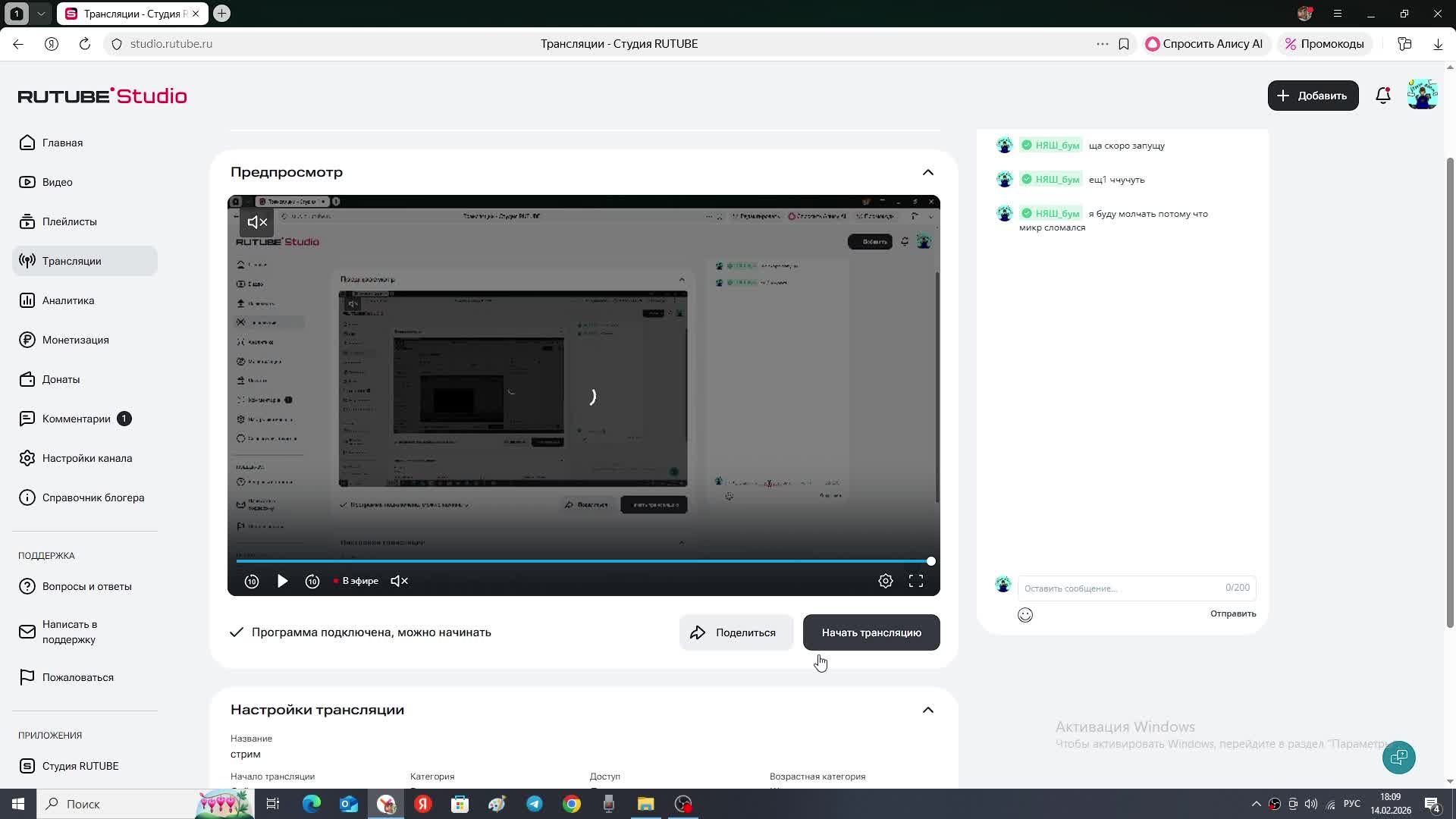
Task: Click the notifications bell icon
Action: pos(1382,96)
